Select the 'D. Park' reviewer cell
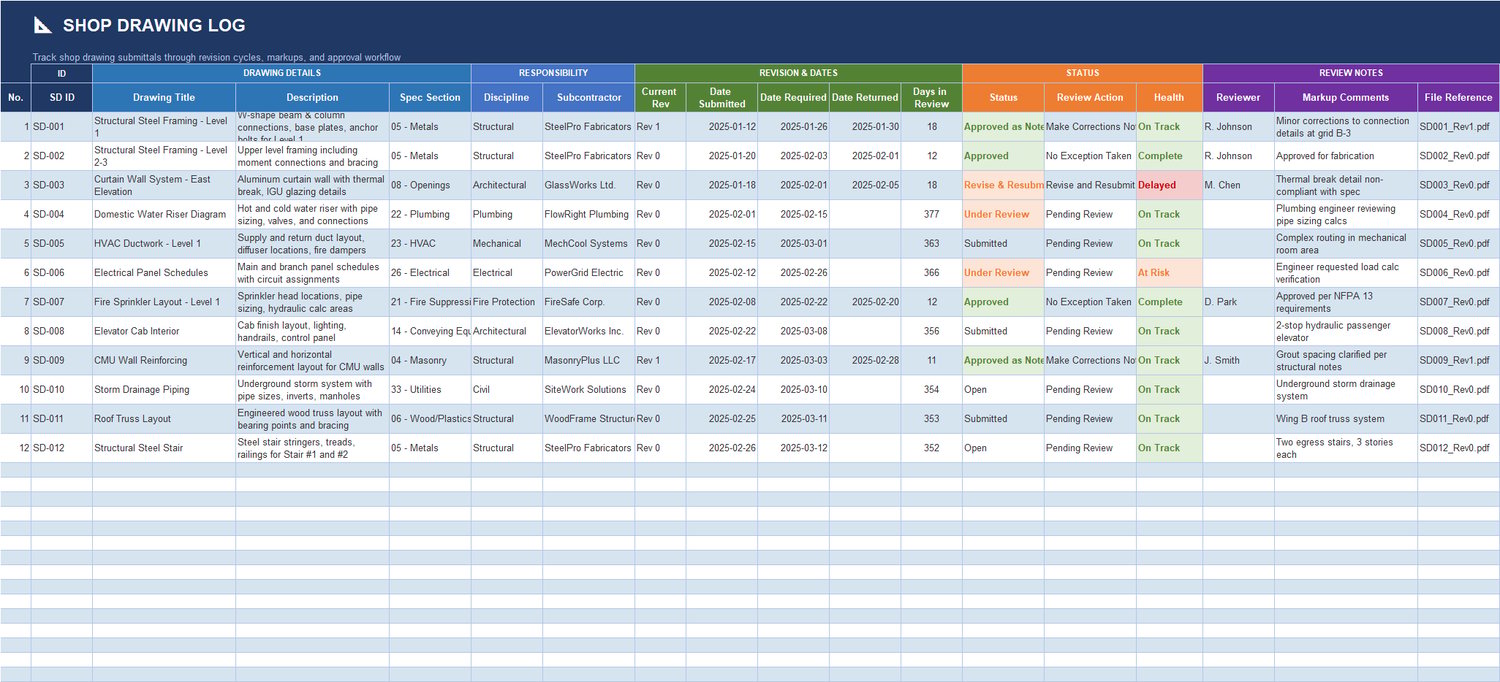The height and width of the screenshot is (682, 1500). [1238, 302]
